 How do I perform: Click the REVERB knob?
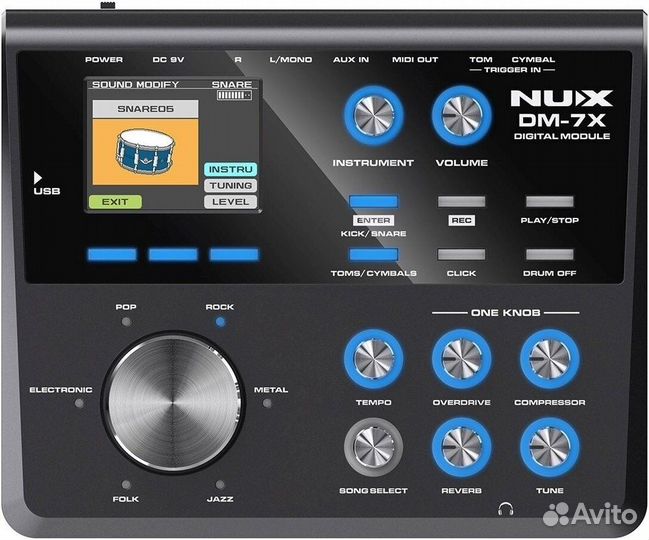(462, 447)
